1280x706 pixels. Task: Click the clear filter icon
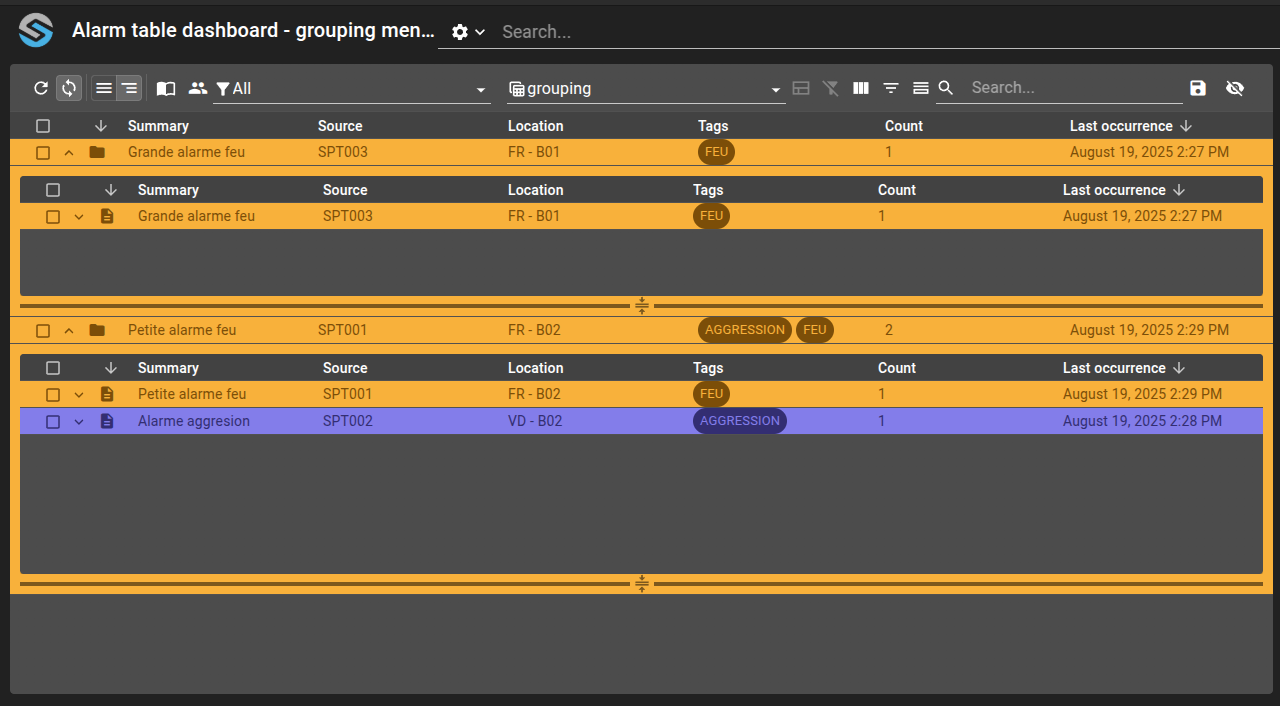831,88
